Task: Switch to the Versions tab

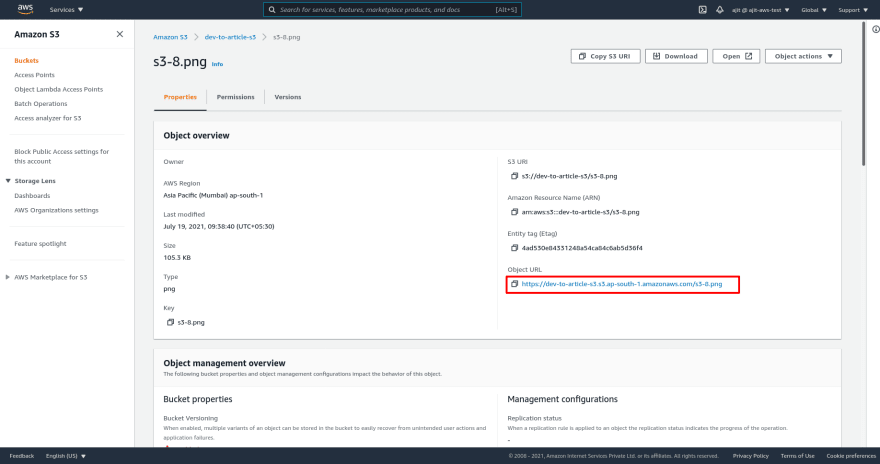Action: [x=287, y=97]
